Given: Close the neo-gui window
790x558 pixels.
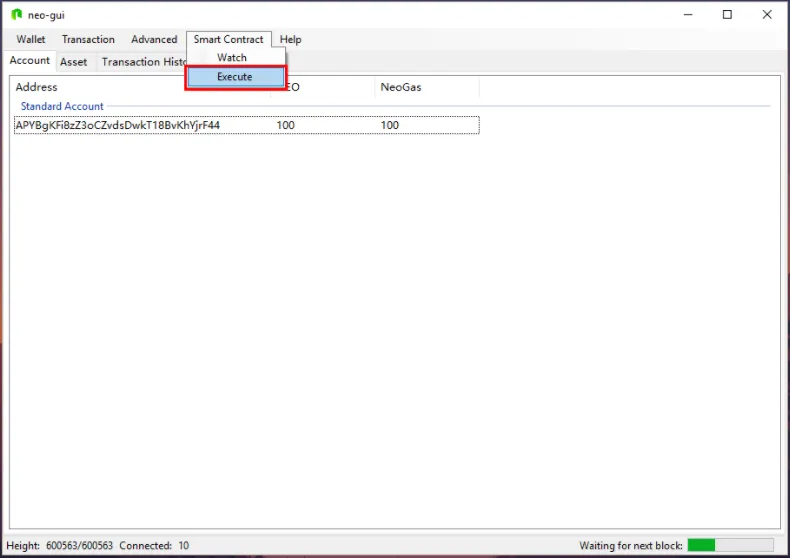Looking at the screenshot, I should [x=767, y=15].
